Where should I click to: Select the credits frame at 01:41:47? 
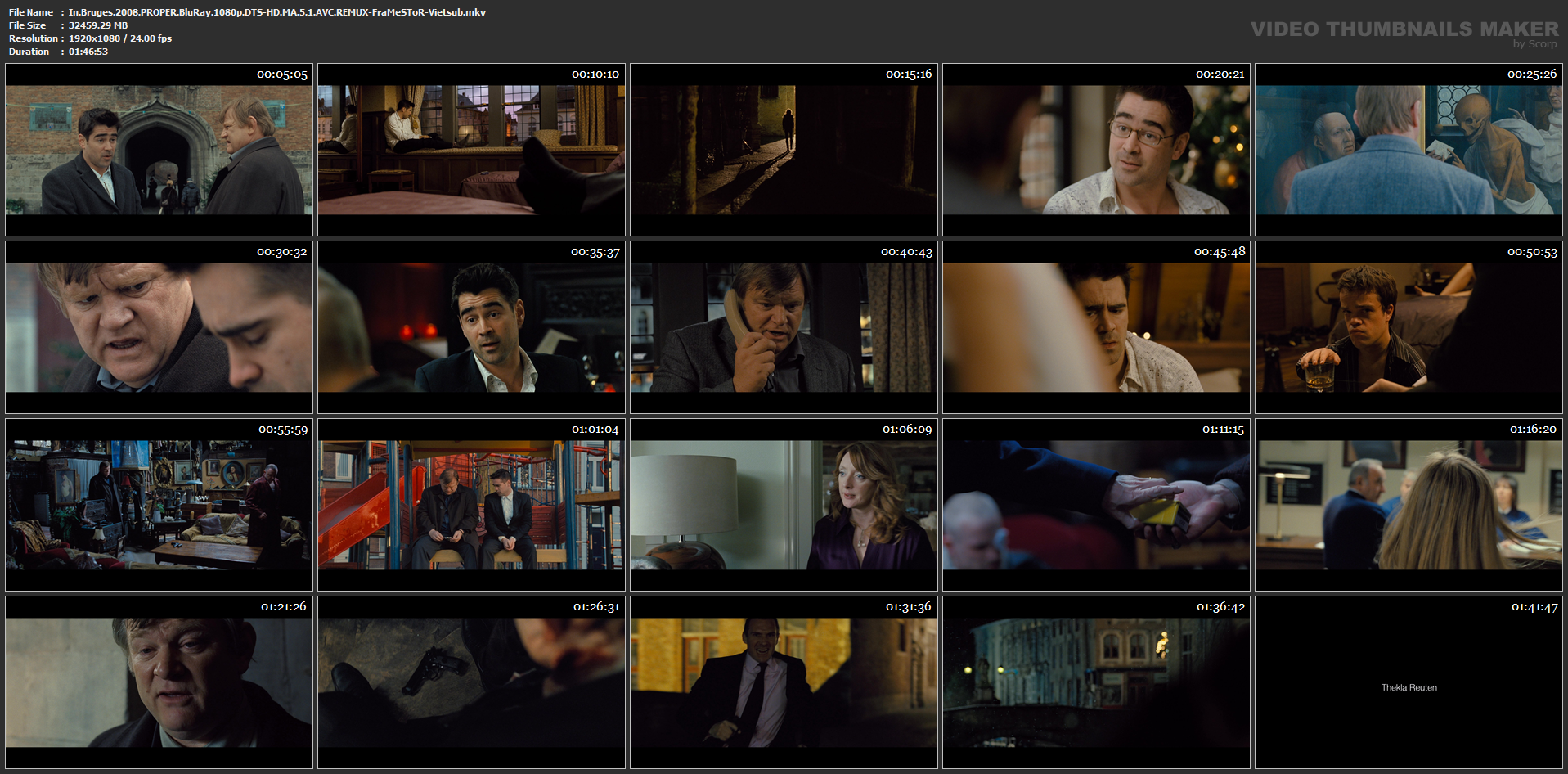point(1409,682)
